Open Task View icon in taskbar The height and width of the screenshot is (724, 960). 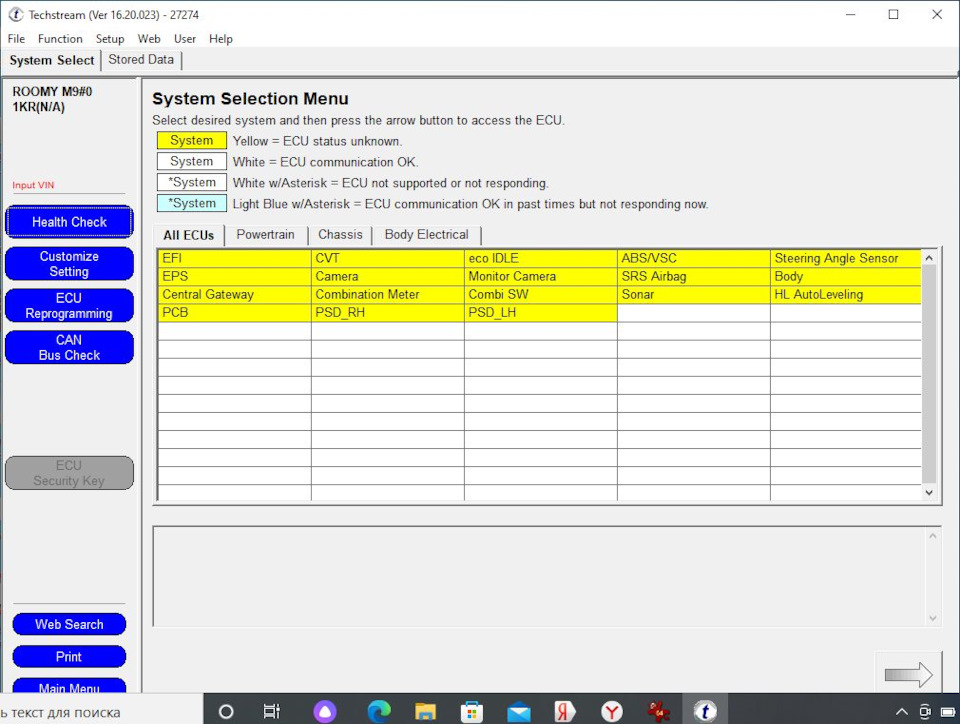(x=271, y=711)
